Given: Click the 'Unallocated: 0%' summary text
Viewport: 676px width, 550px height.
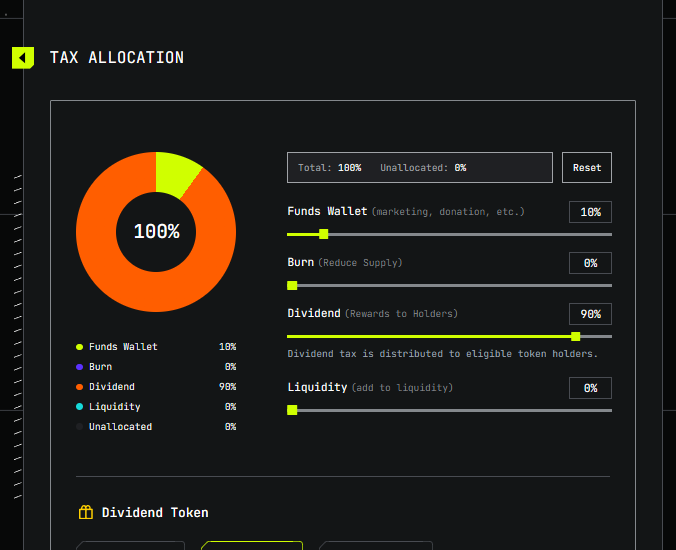Looking at the screenshot, I should pyautogui.click(x=423, y=168).
